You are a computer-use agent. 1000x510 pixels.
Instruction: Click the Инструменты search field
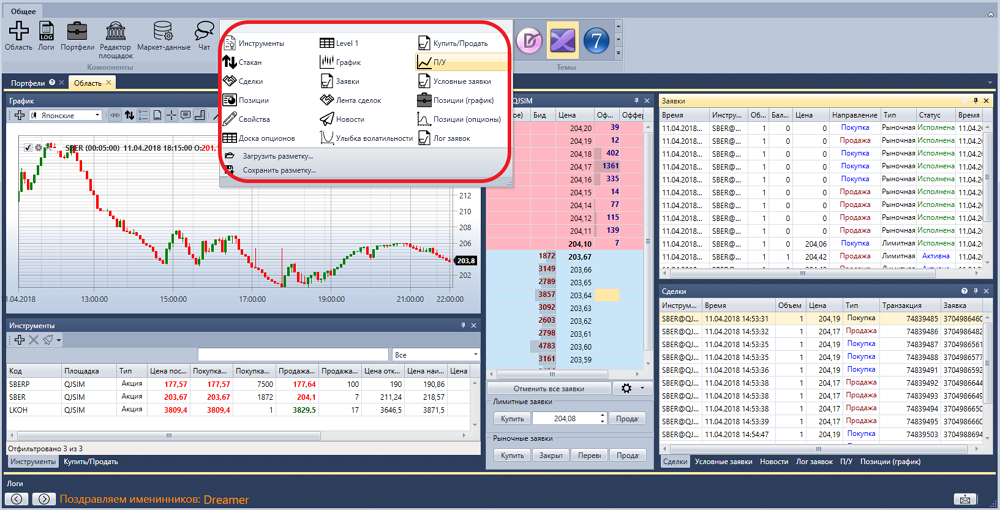[293, 354]
